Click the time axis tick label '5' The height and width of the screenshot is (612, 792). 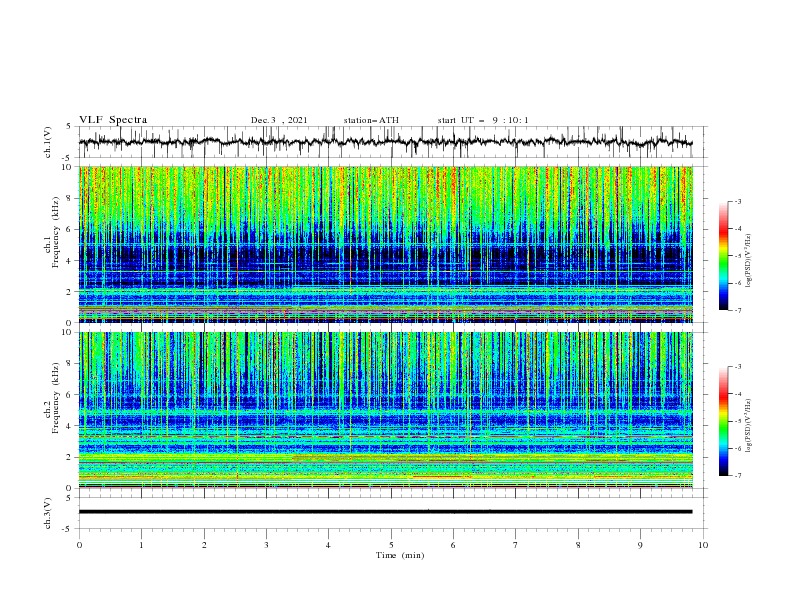391,545
